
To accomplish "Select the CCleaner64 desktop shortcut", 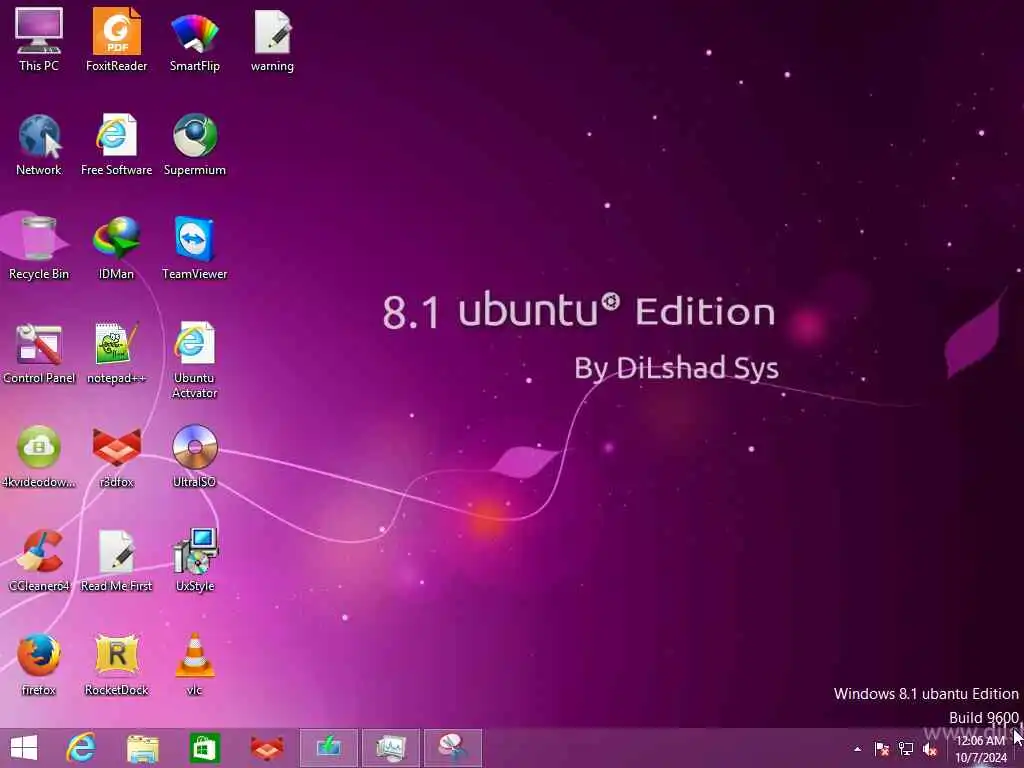I will pos(39,560).
